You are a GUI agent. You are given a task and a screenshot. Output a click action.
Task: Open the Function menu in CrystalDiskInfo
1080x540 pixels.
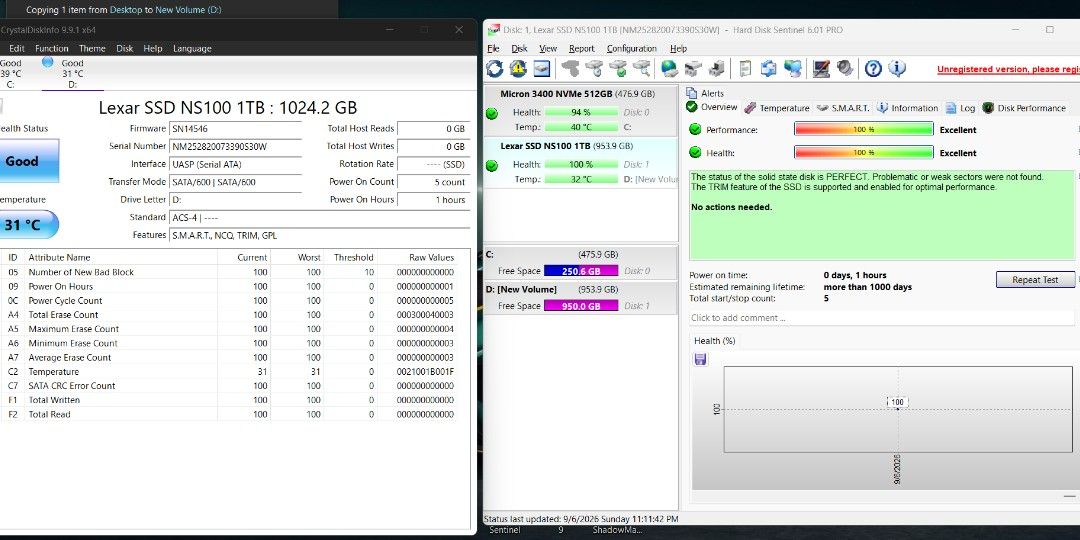click(52, 49)
